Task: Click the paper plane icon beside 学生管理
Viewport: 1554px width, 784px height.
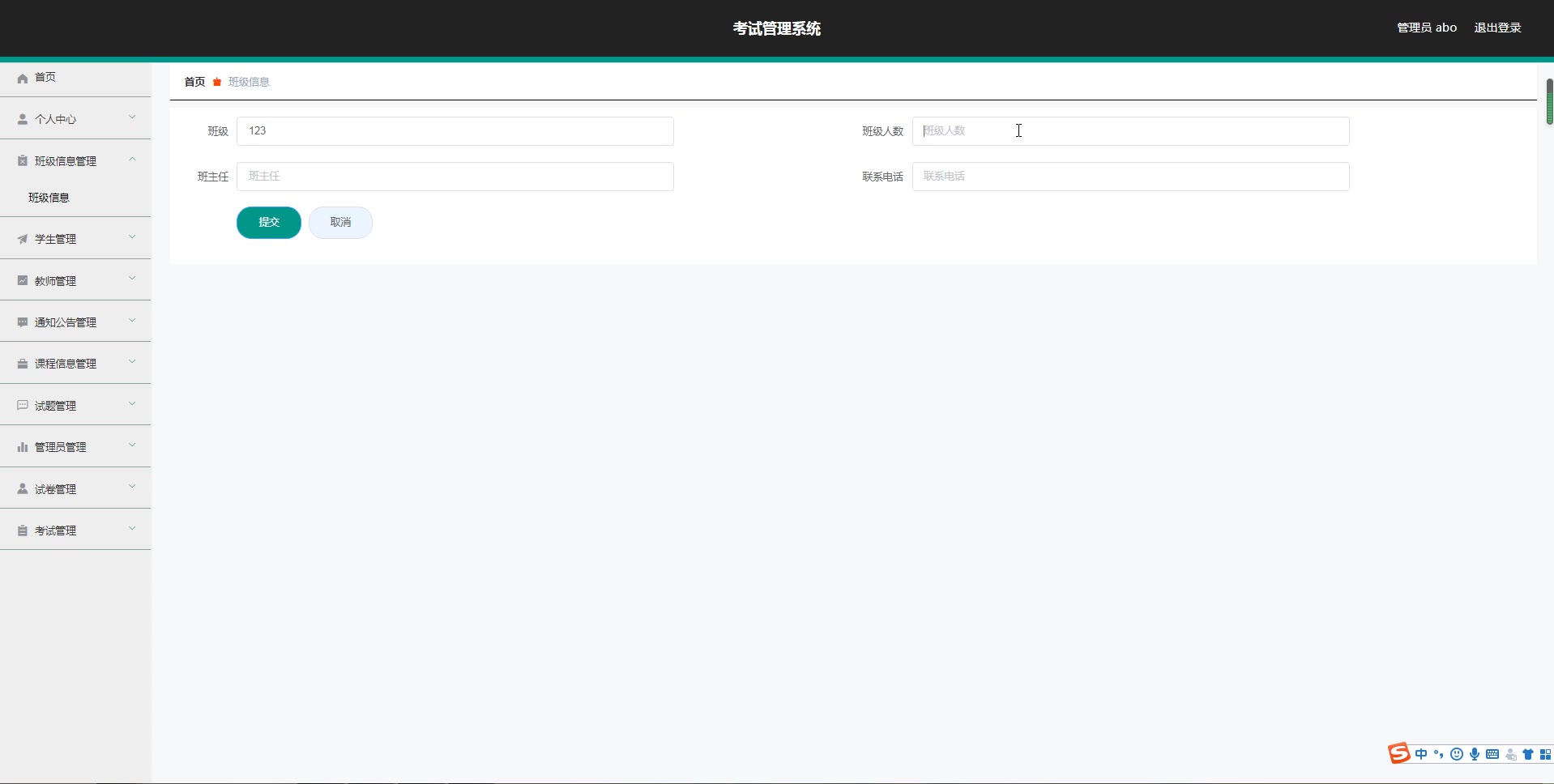Action: click(x=23, y=239)
